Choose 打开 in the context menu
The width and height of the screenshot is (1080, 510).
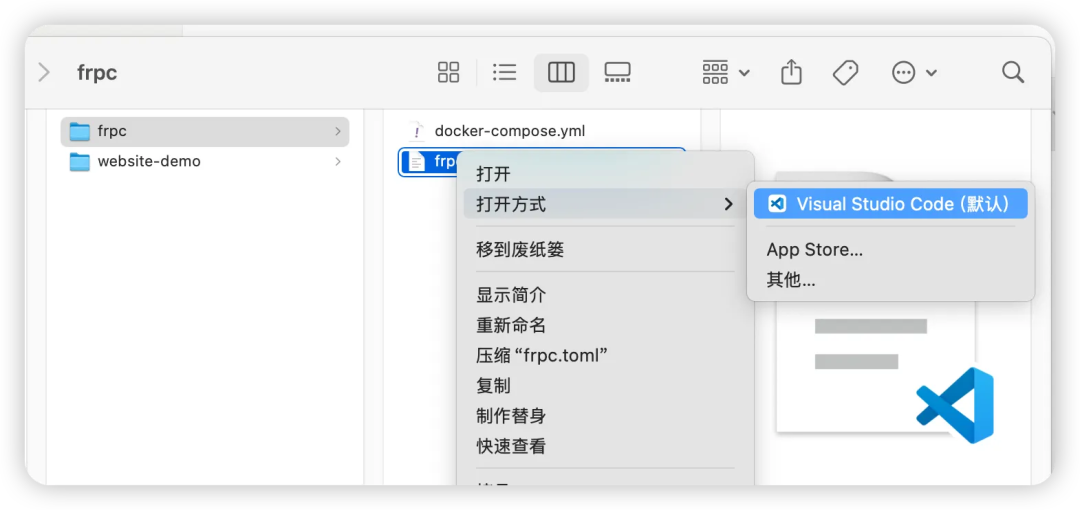(x=605, y=174)
